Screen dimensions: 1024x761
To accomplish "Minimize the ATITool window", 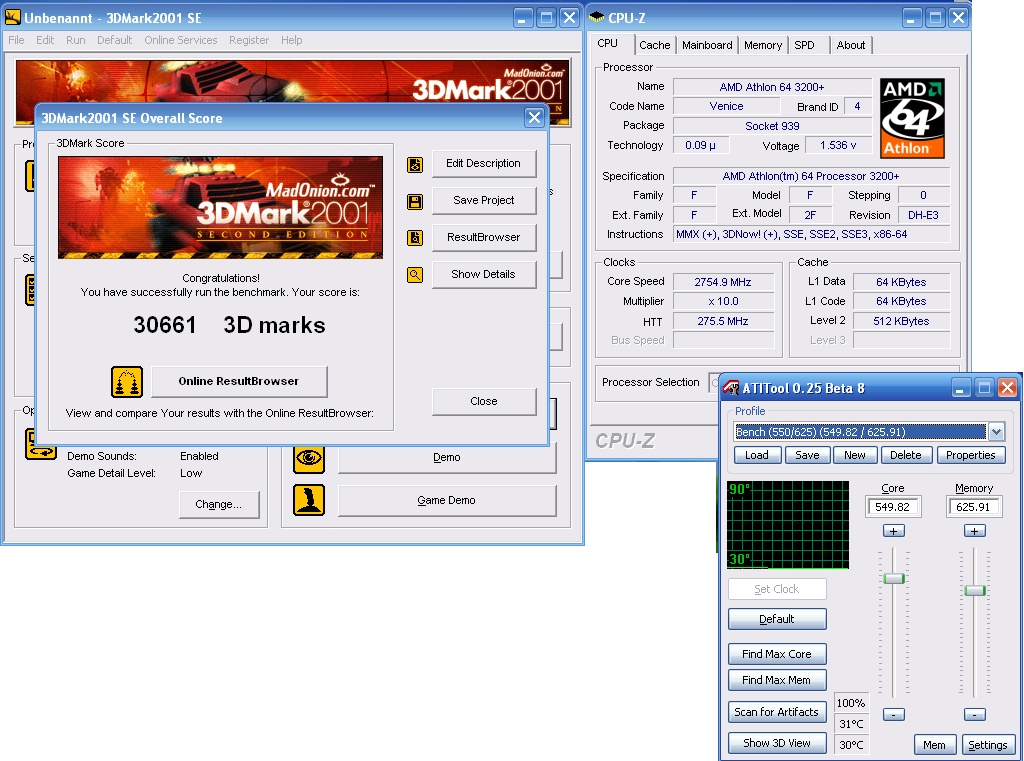I will 960,388.
